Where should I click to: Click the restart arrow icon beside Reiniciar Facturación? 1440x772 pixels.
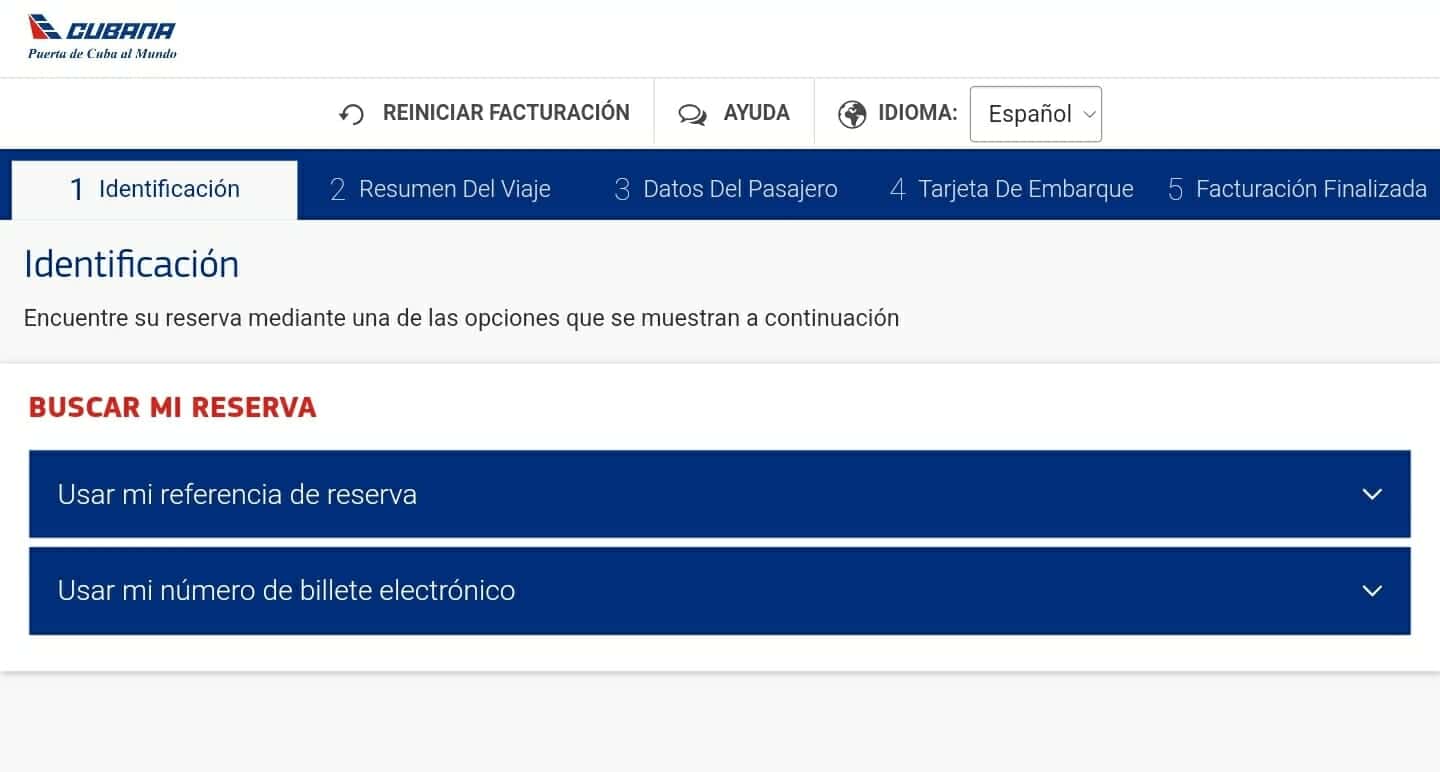click(x=351, y=114)
